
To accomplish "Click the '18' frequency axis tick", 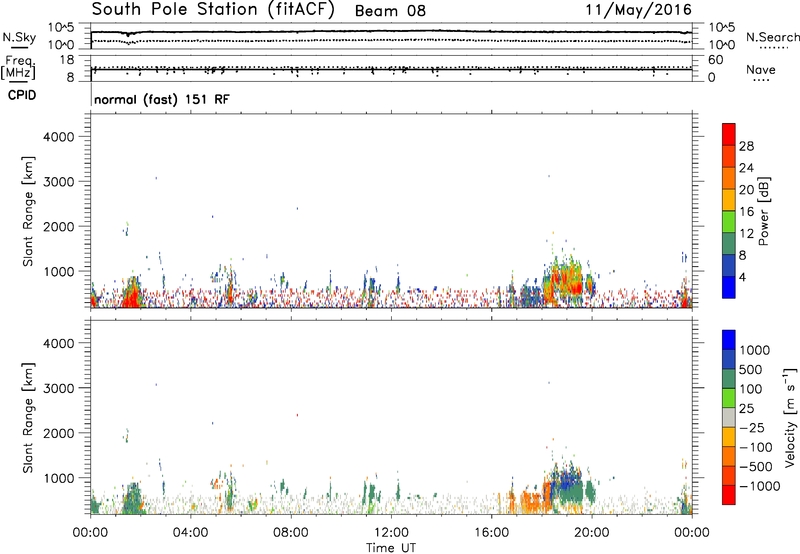I will [x=67, y=60].
